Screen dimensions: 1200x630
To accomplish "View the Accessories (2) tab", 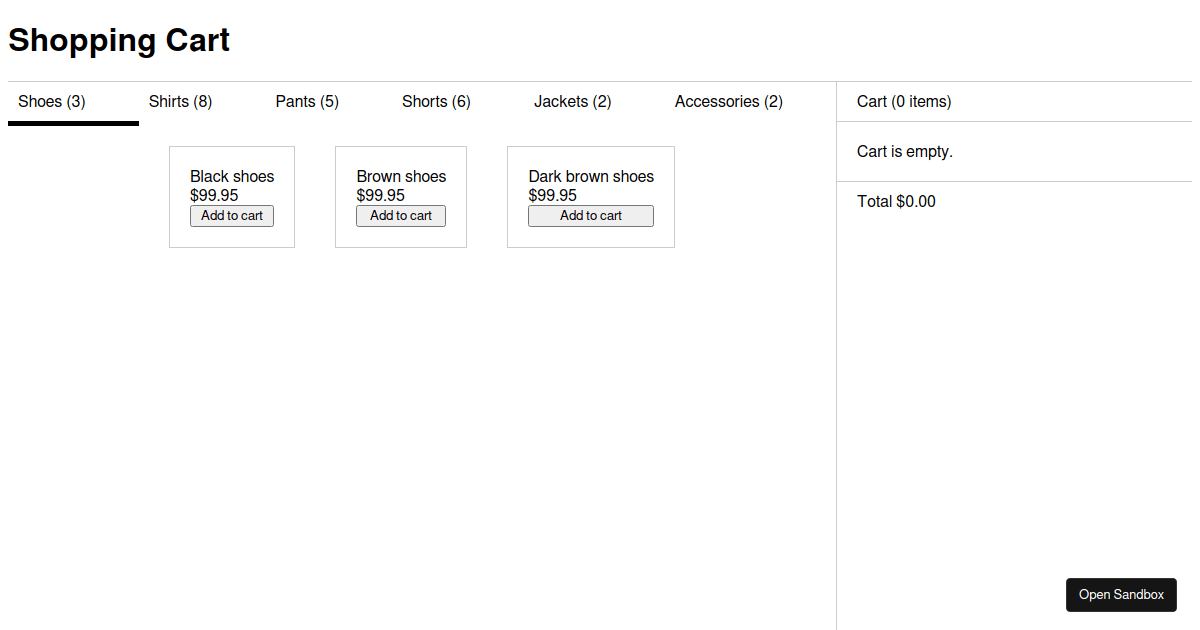I will (728, 102).
